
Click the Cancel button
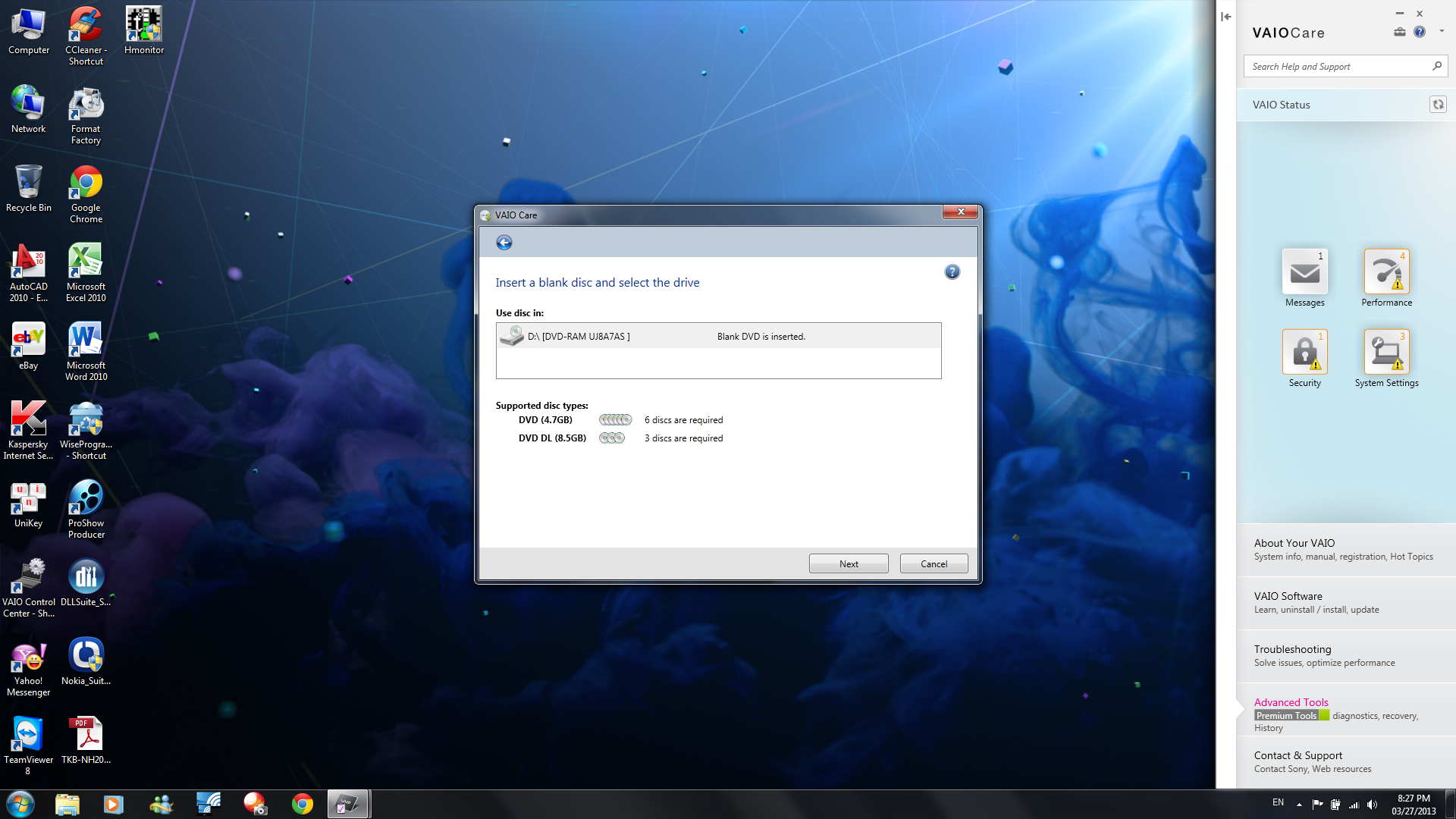point(934,563)
